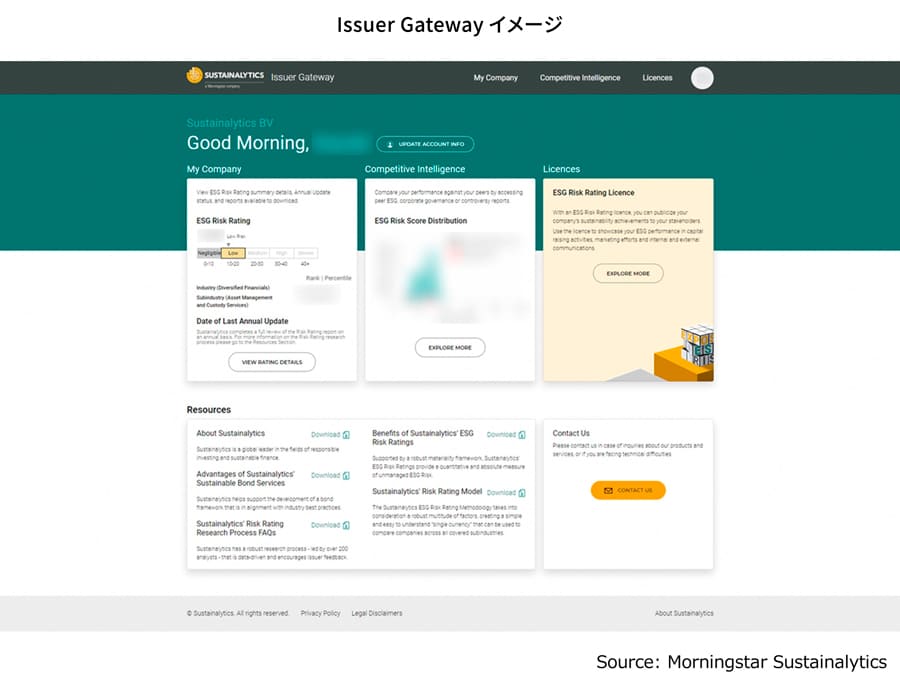Click download icon beside Sustainable Bond Services
The image size is (900, 690).
(346, 476)
